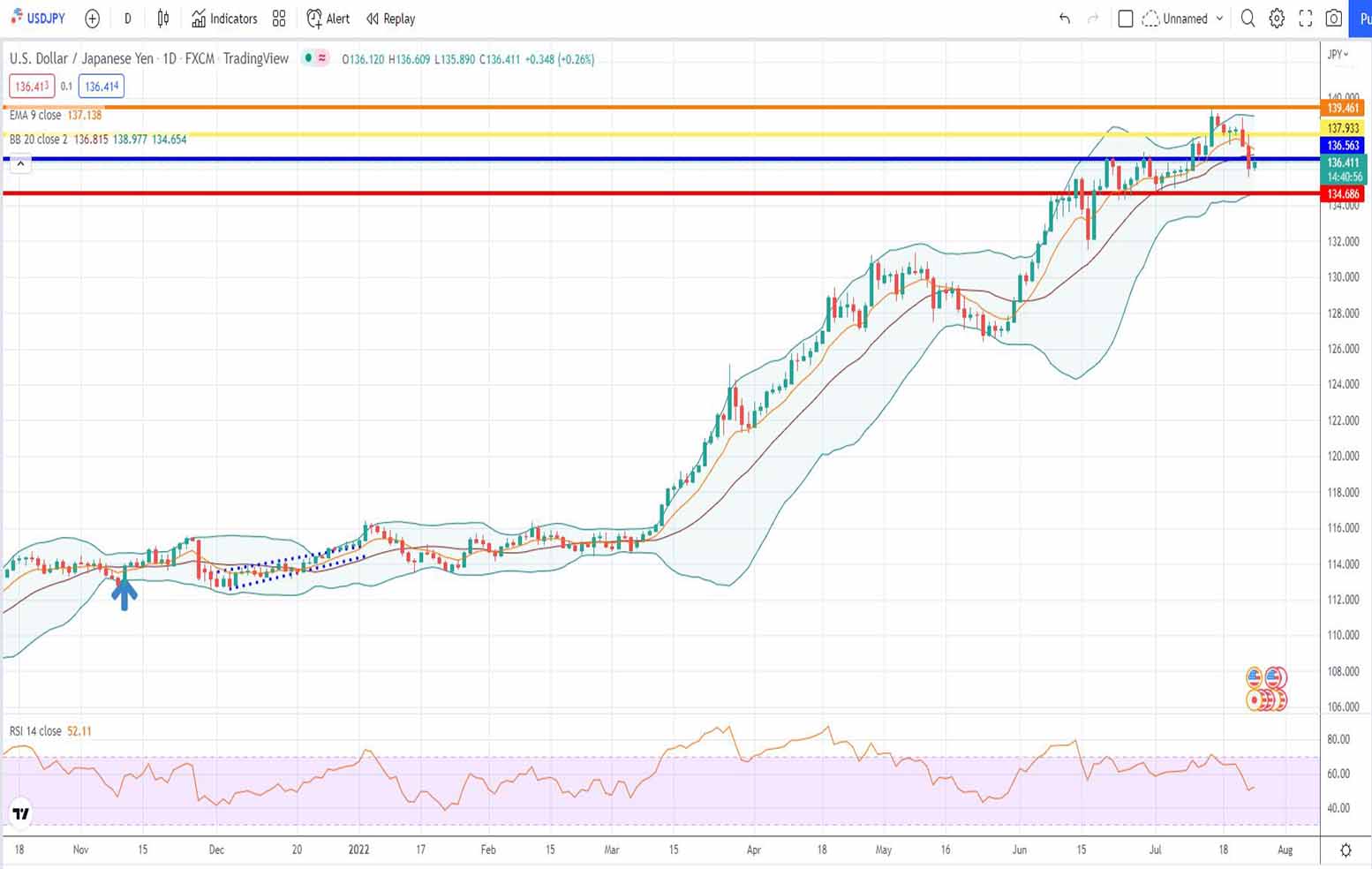Toggle market status indicator next to TradingView

click(308, 58)
